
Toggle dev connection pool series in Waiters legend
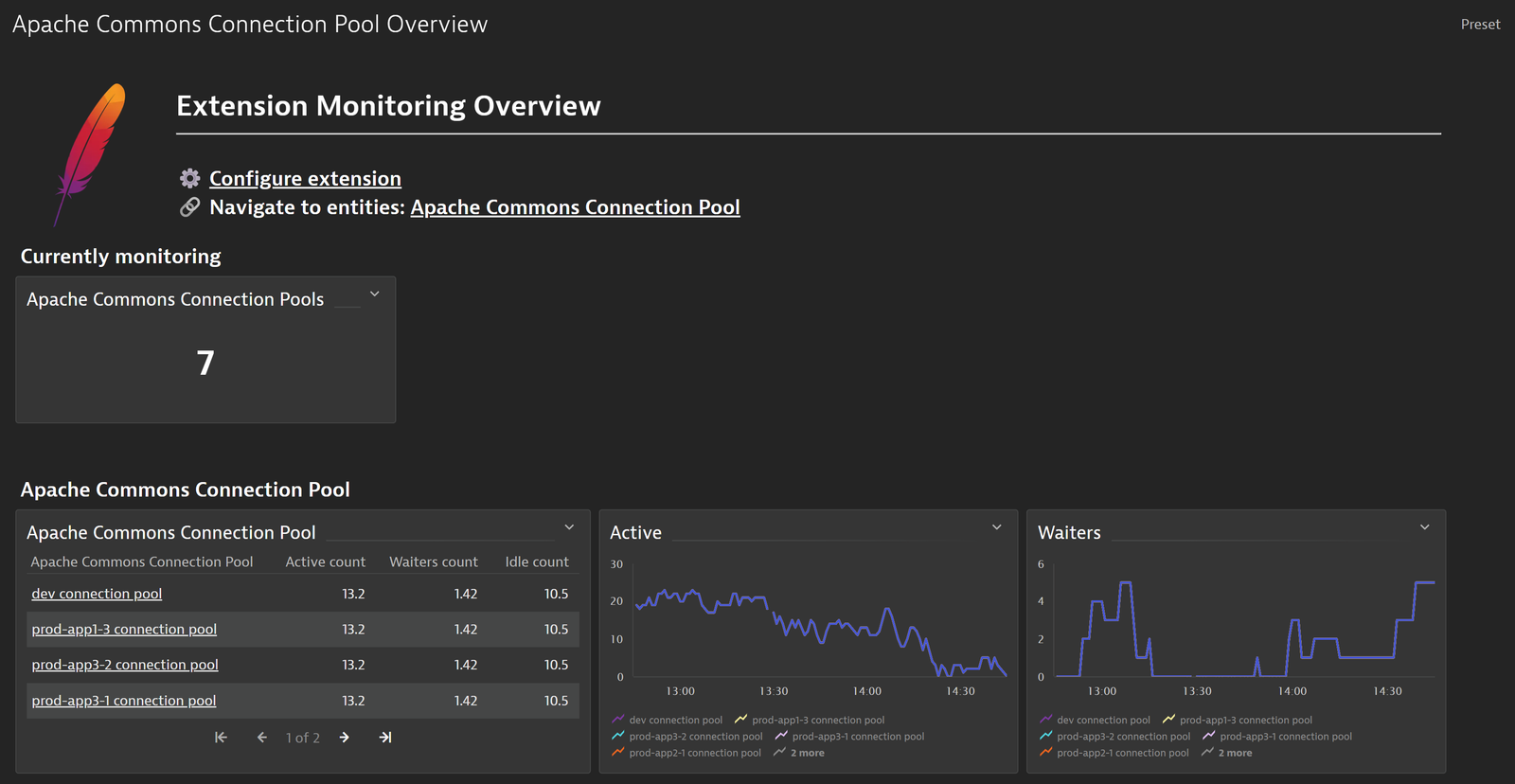tap(1095, 720)
